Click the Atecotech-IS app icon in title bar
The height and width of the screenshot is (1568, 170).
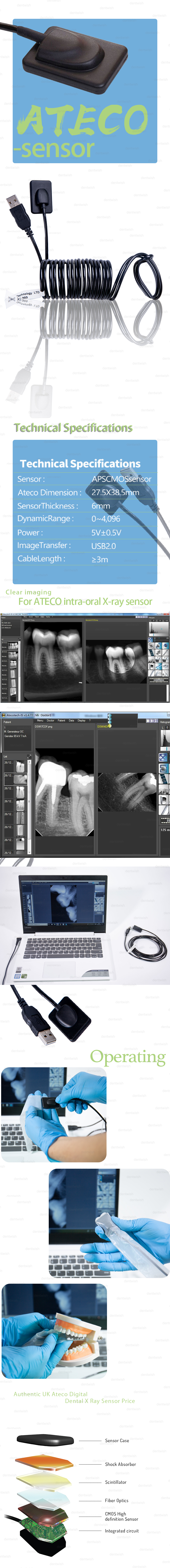3,715
